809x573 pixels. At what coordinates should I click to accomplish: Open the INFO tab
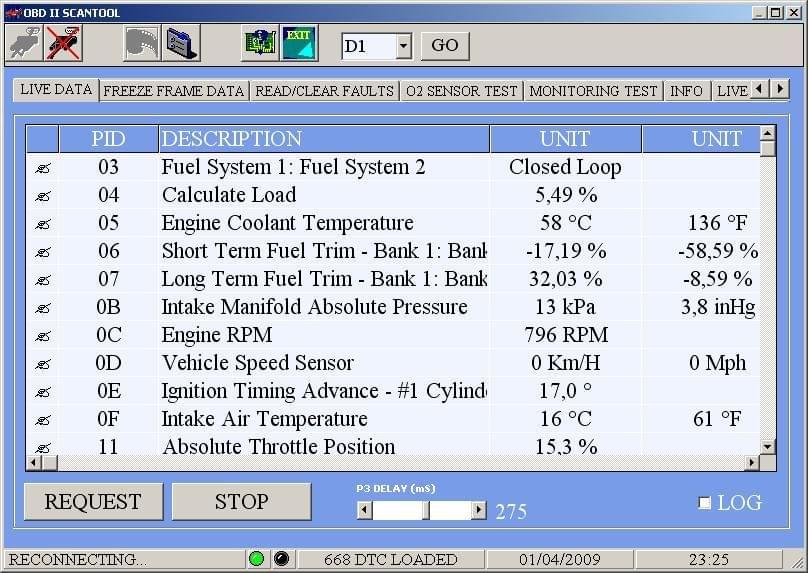coord(687,91)
